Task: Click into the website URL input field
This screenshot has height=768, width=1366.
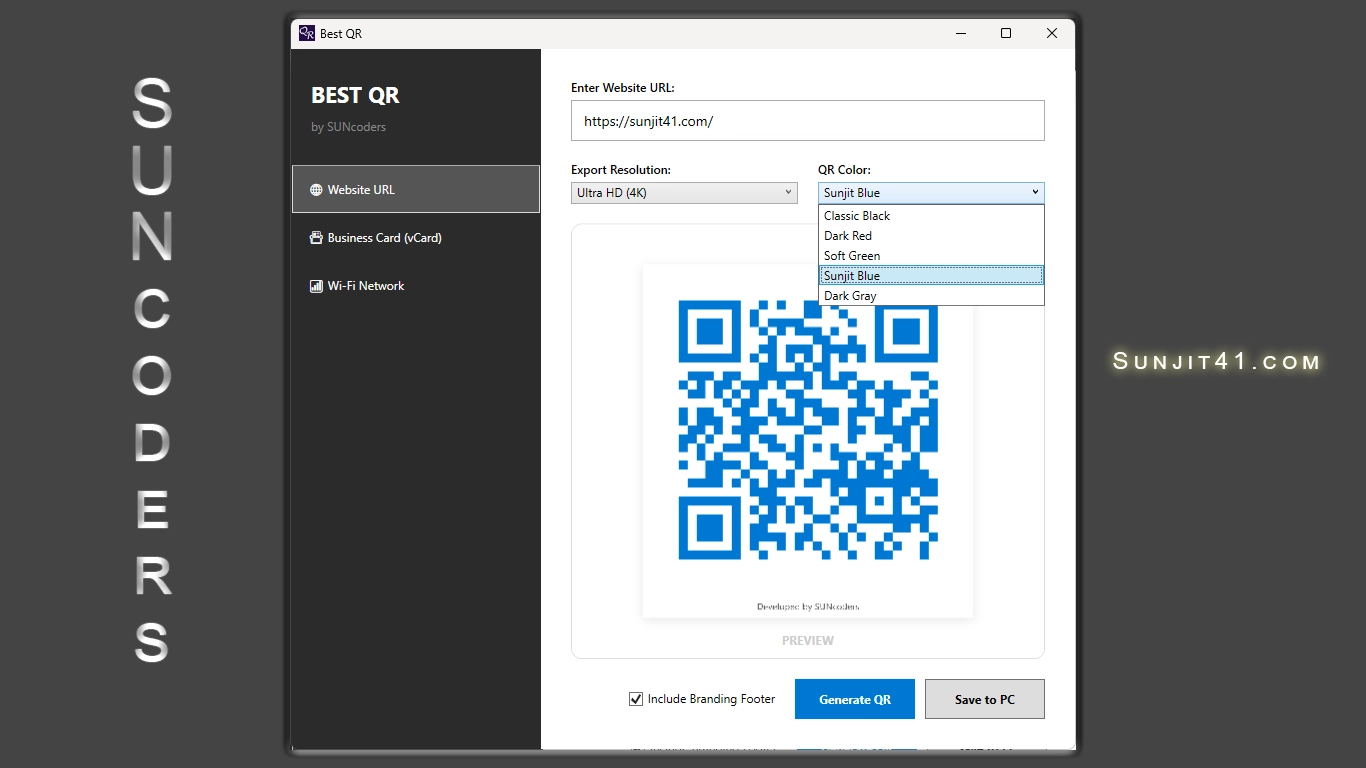Action: click(808, 121)
